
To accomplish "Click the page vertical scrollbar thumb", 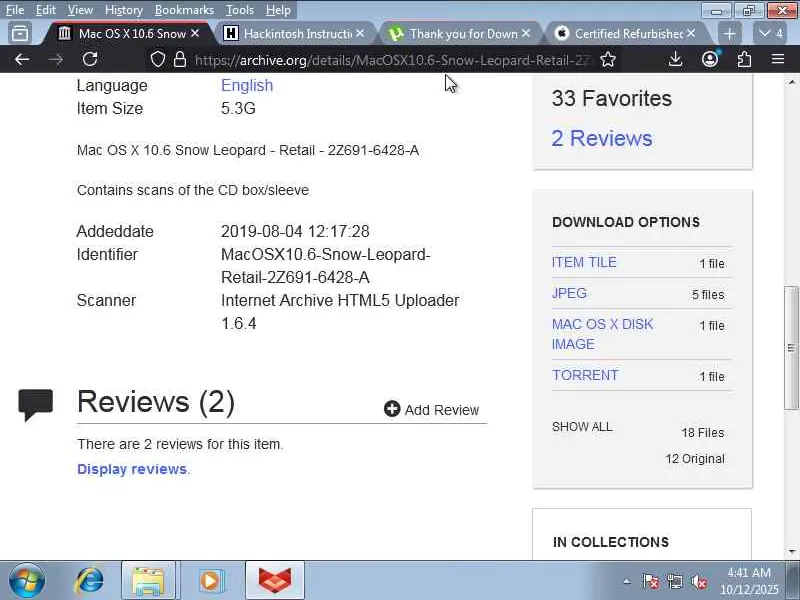I will coord(791,347).
